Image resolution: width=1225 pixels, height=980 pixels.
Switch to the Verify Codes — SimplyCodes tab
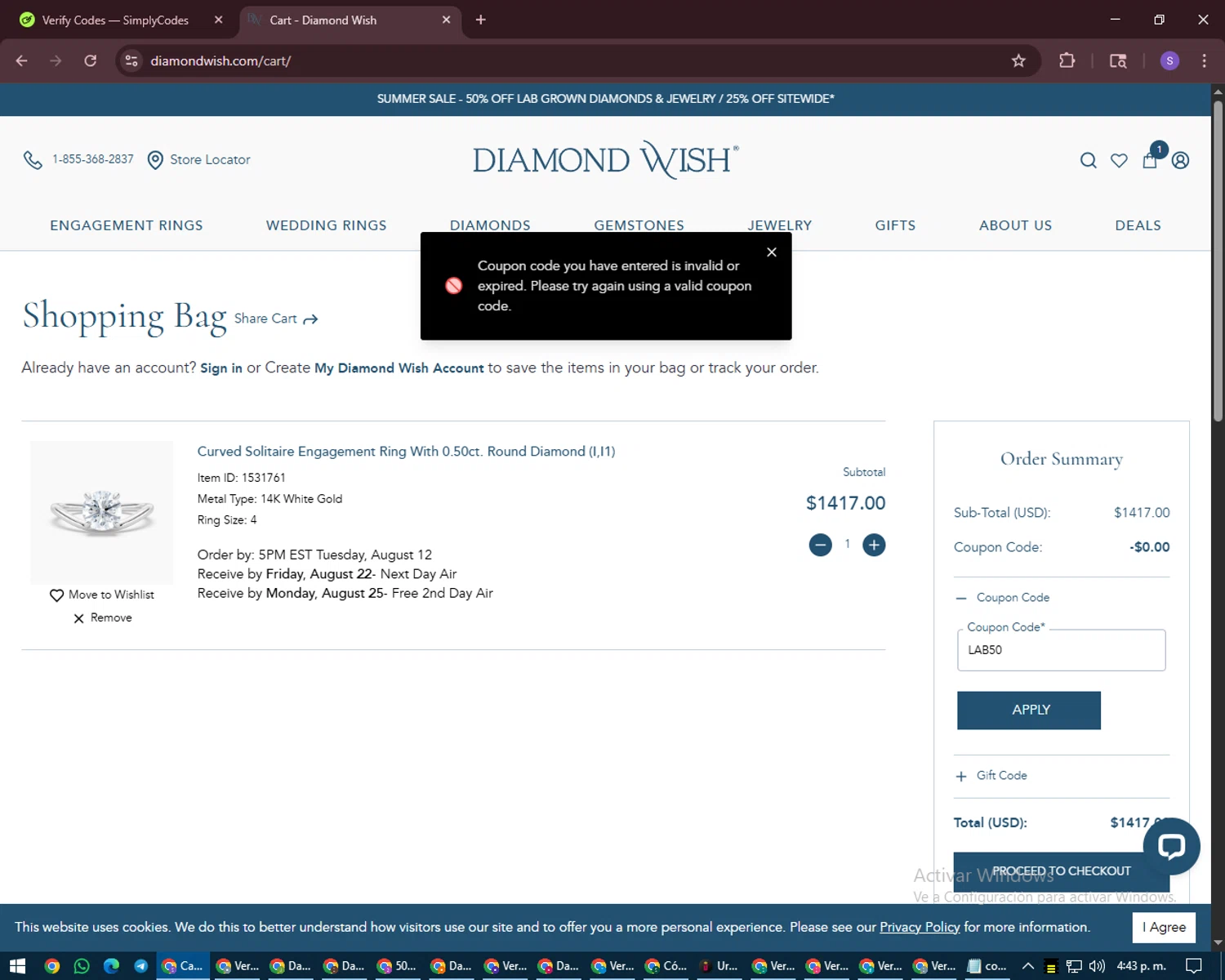pos(114,20)
